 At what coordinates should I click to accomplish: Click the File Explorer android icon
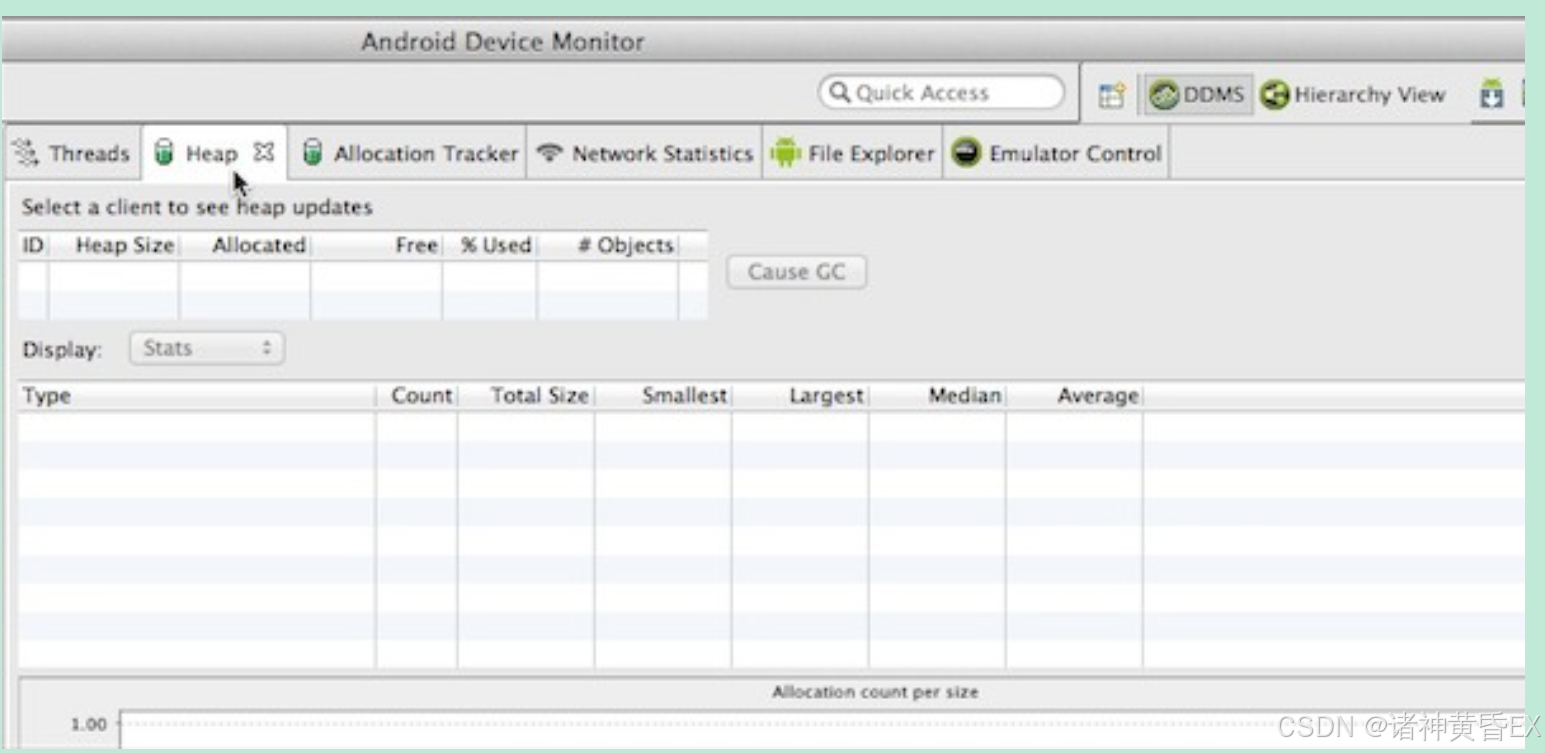tap(786, 153)
